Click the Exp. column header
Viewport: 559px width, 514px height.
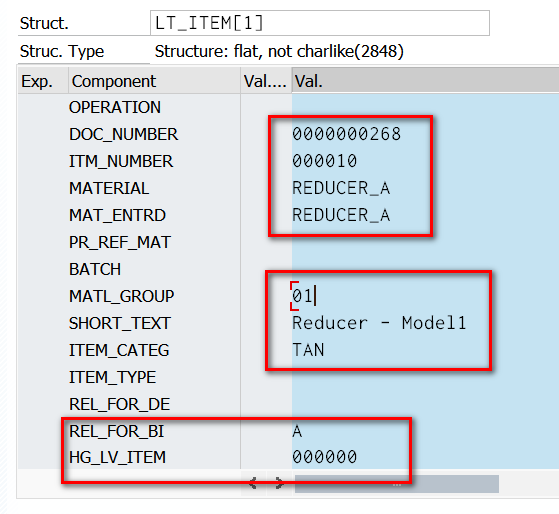pos(43,81)
